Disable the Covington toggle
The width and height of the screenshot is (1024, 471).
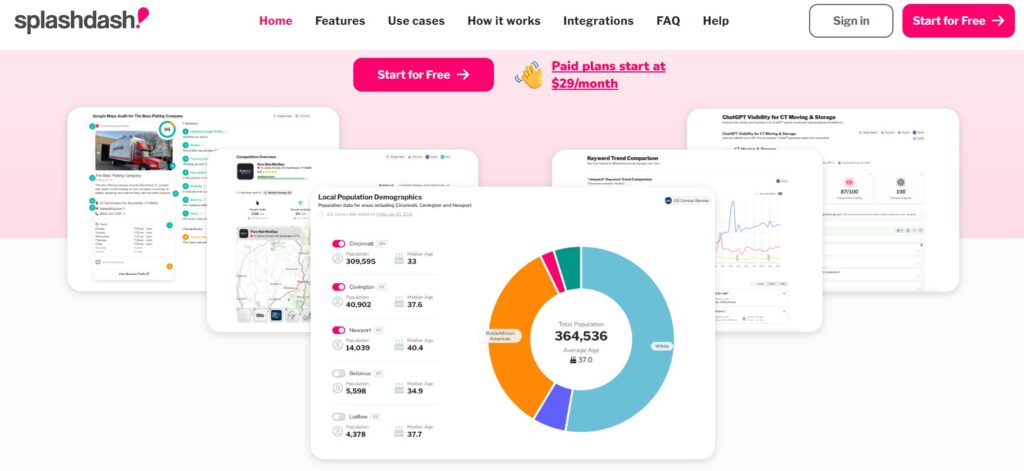click(339, 286)
